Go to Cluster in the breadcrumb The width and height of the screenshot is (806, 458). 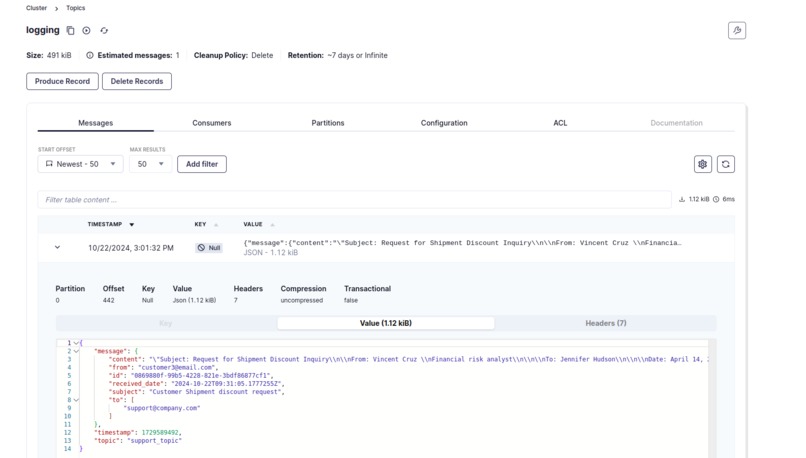click(36, 8)
